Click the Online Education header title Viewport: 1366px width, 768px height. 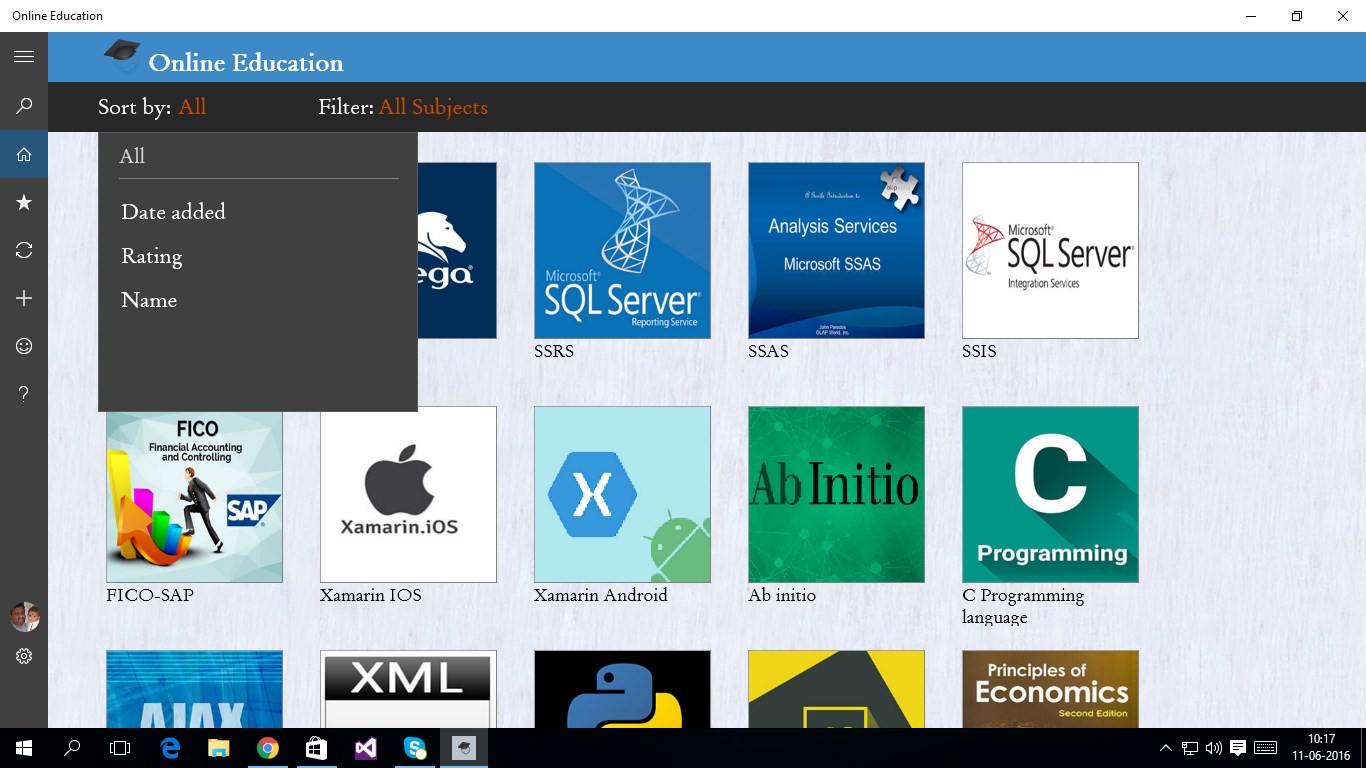click(x=246, y=63)
